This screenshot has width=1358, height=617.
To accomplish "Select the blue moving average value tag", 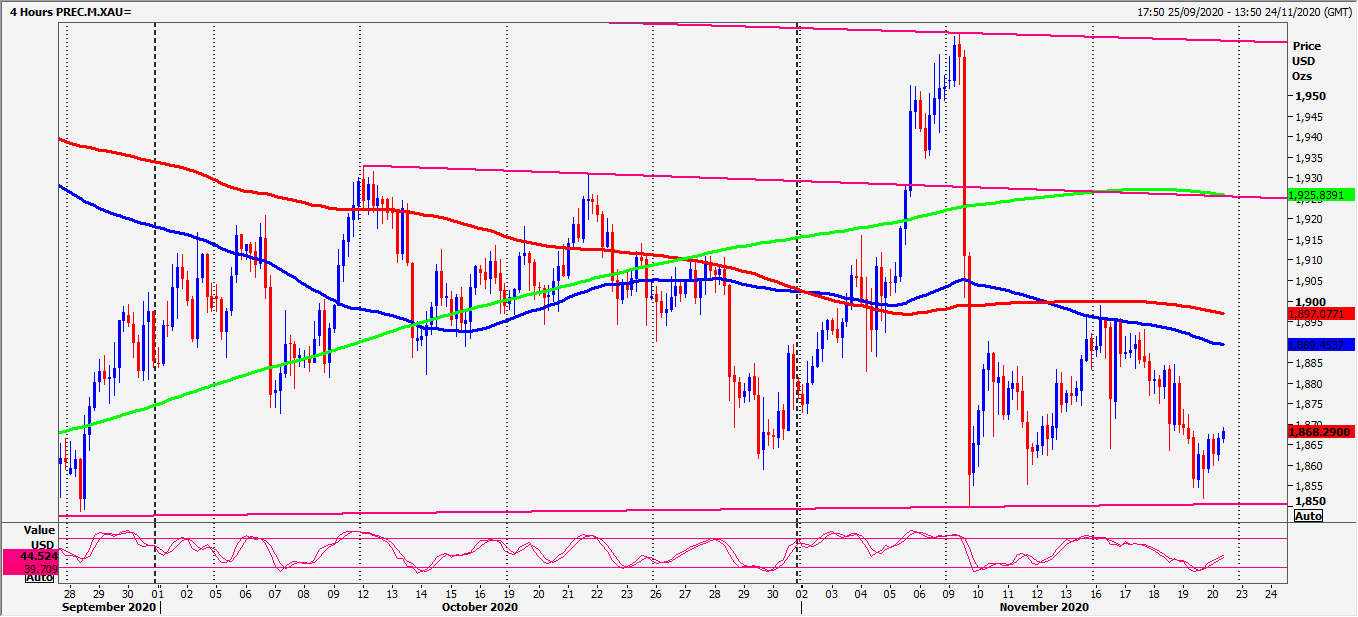I will [x=1323, y=345].
